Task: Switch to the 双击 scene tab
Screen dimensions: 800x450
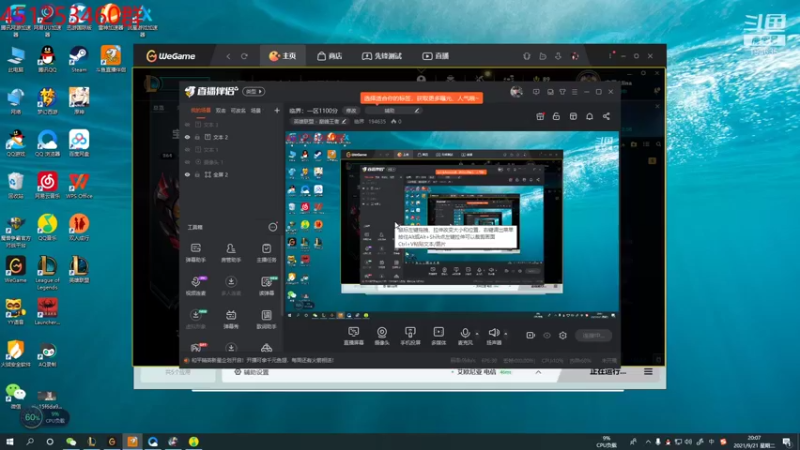Action: pos(220,111)
